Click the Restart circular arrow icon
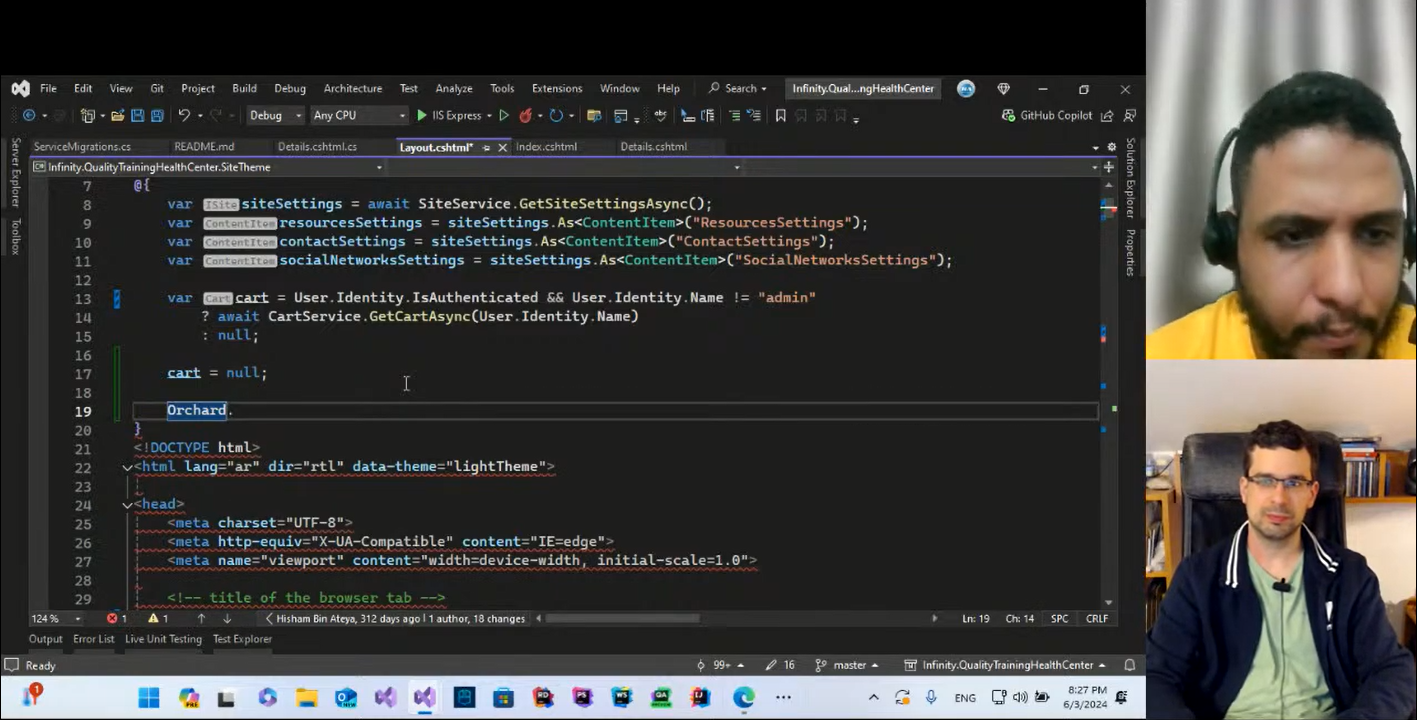Viewport: 1417px width, 720px height. click(x=556, y=116)
